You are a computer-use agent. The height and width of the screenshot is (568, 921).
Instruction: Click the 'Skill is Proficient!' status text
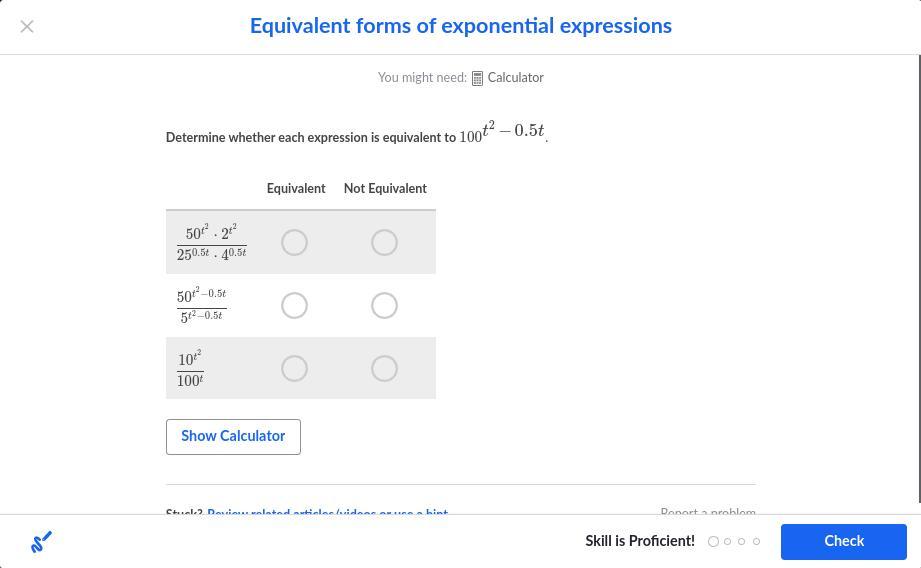point(640,542)
